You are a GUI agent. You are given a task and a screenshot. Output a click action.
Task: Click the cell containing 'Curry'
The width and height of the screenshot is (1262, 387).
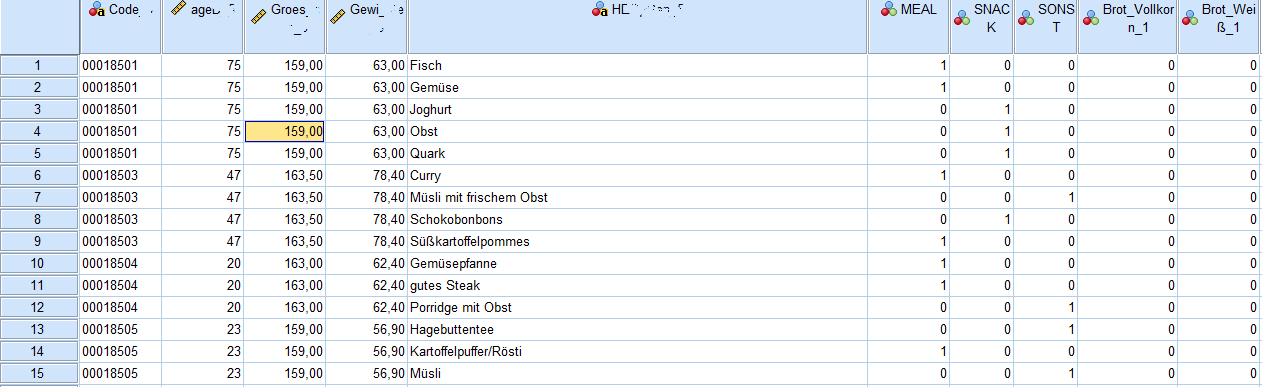(x=637, y=176)
